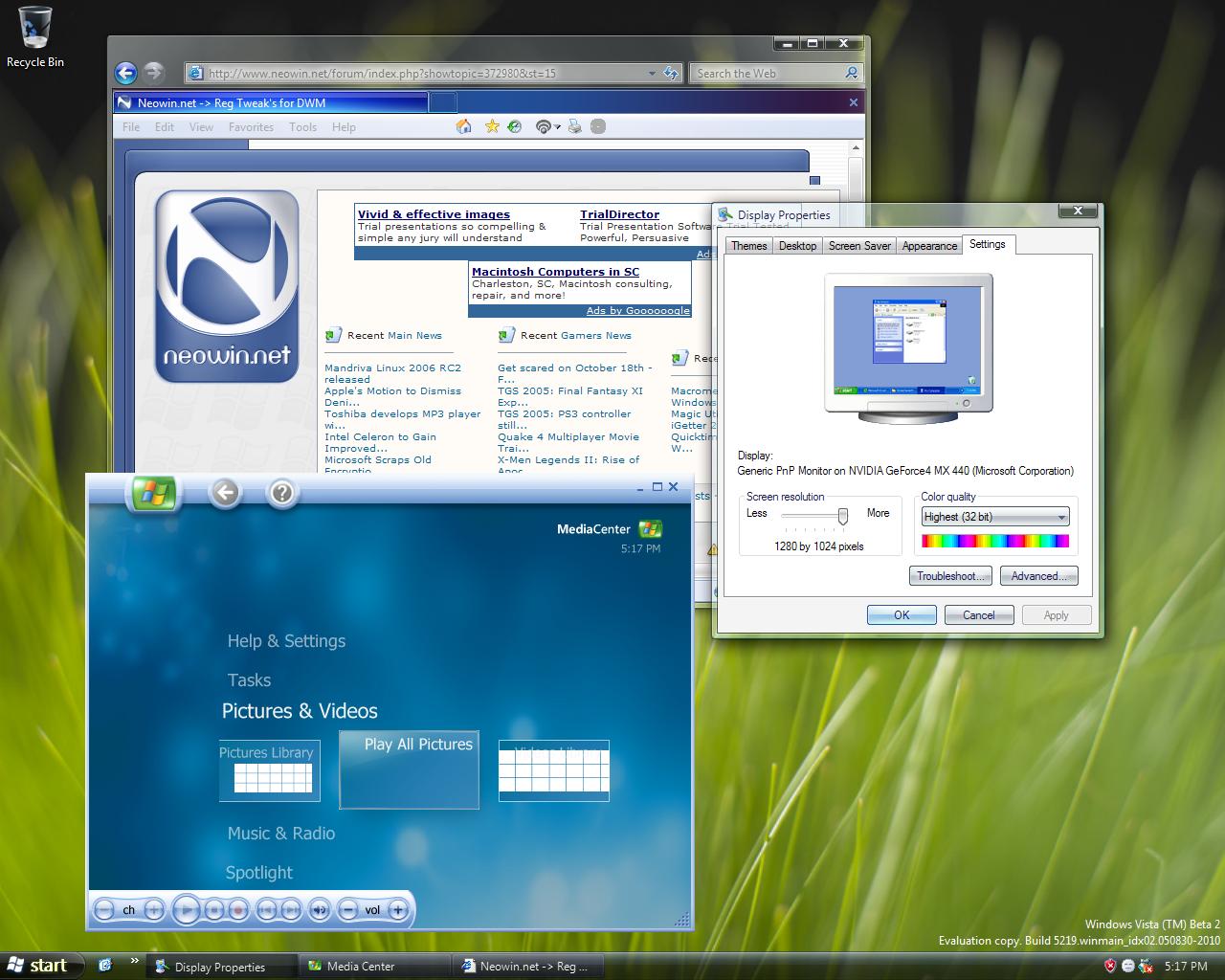Viewport: 1225px width, 980px height.
Task: Click the green Media Center start logo
Action: [153, 493]
